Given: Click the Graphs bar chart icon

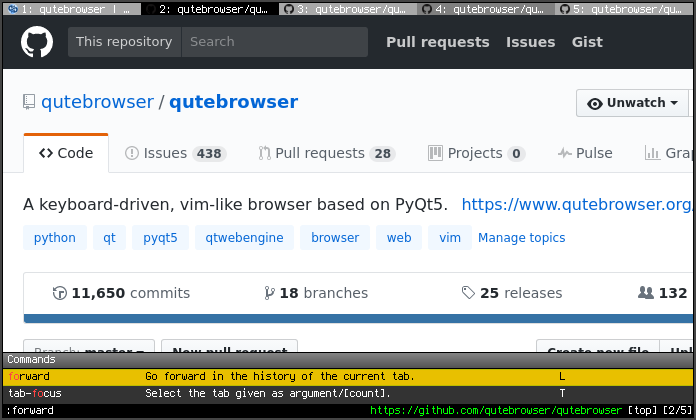Looking at the screenshot, I should click(652, 153).
